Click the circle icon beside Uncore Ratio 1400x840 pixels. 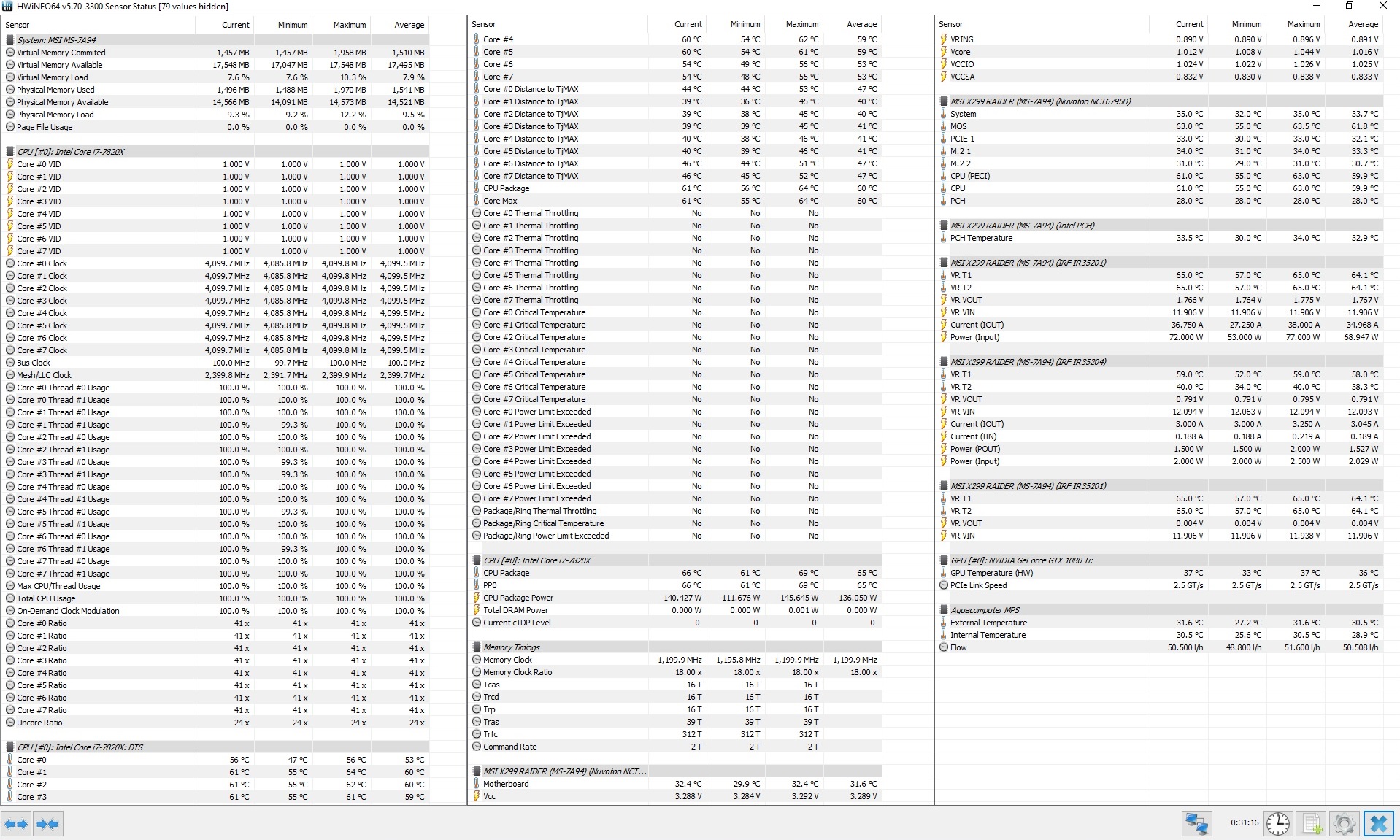point(10,723)
